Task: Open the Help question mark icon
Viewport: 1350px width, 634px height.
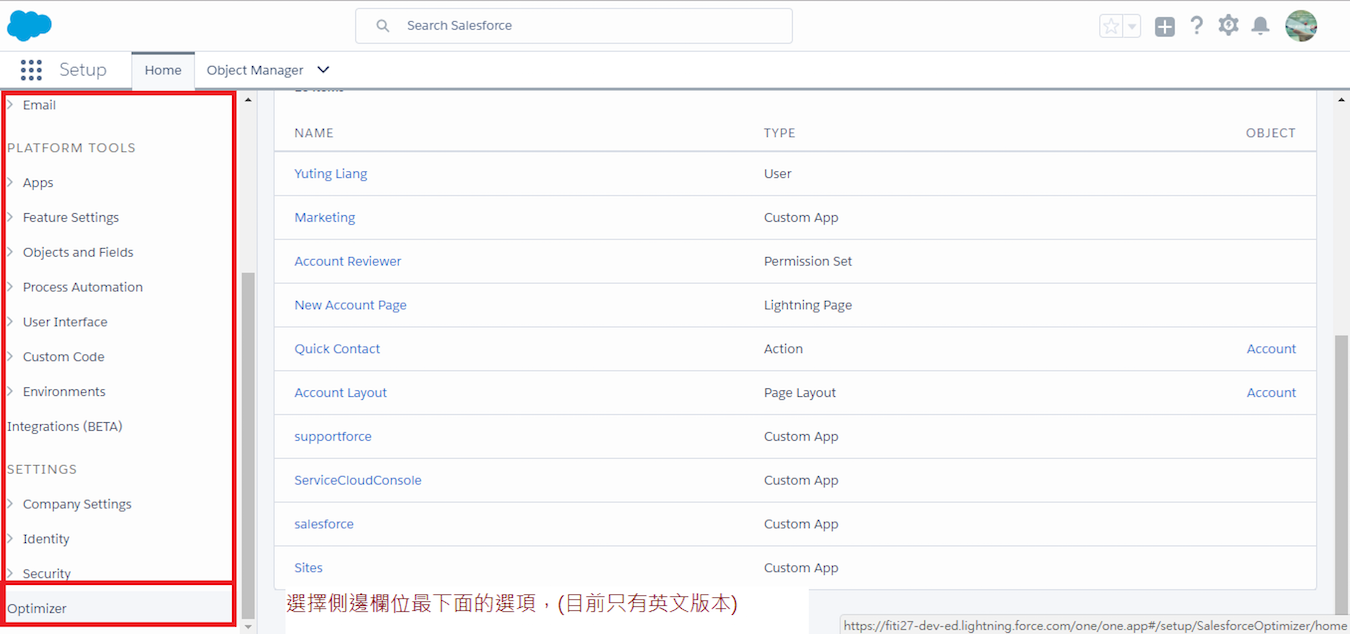Action: (x=1196, y=26)
